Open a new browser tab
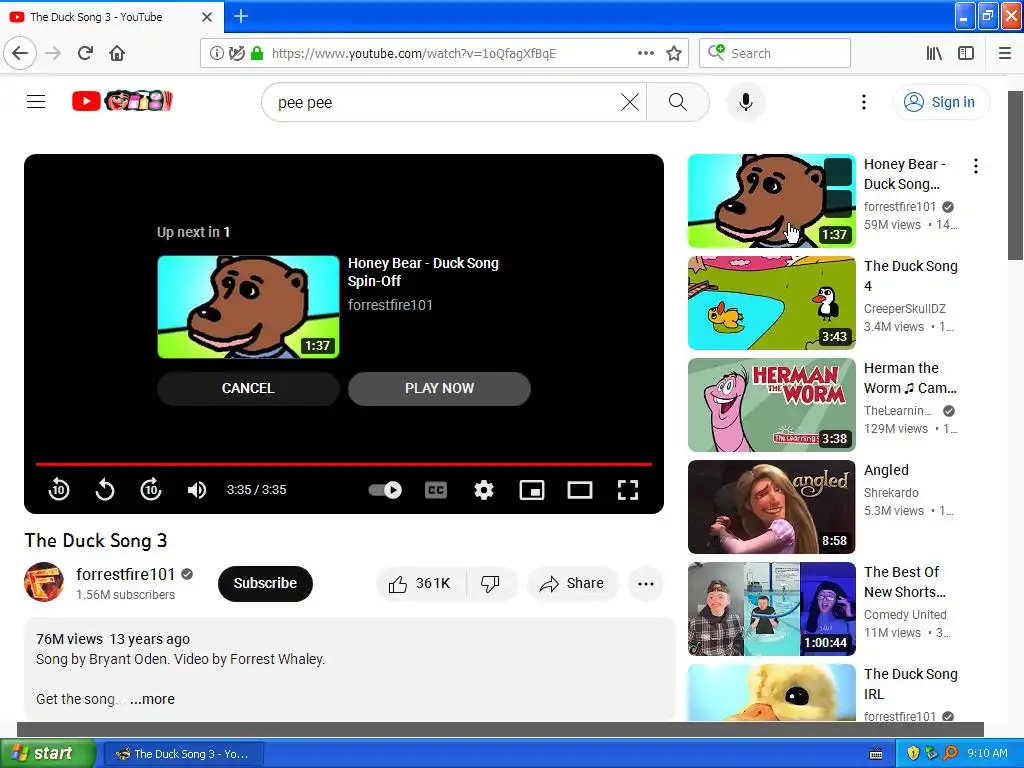 [x=240, y=16]
